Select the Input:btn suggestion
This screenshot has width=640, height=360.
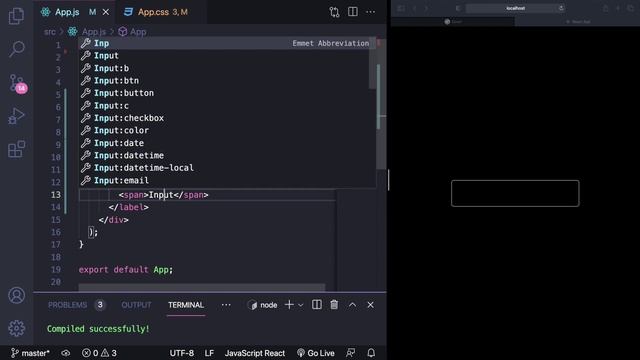227,80
